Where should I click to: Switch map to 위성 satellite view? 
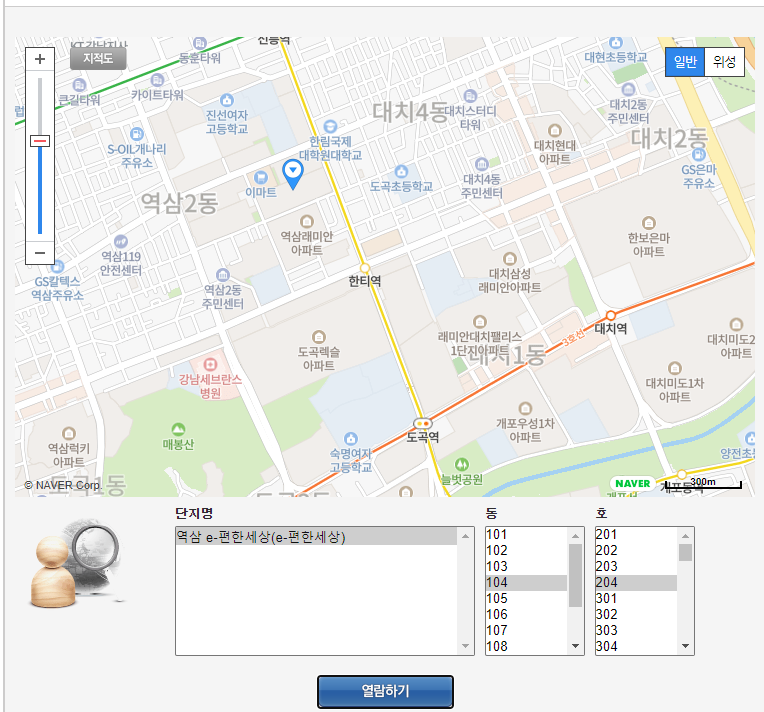click(x=724, y=62)
